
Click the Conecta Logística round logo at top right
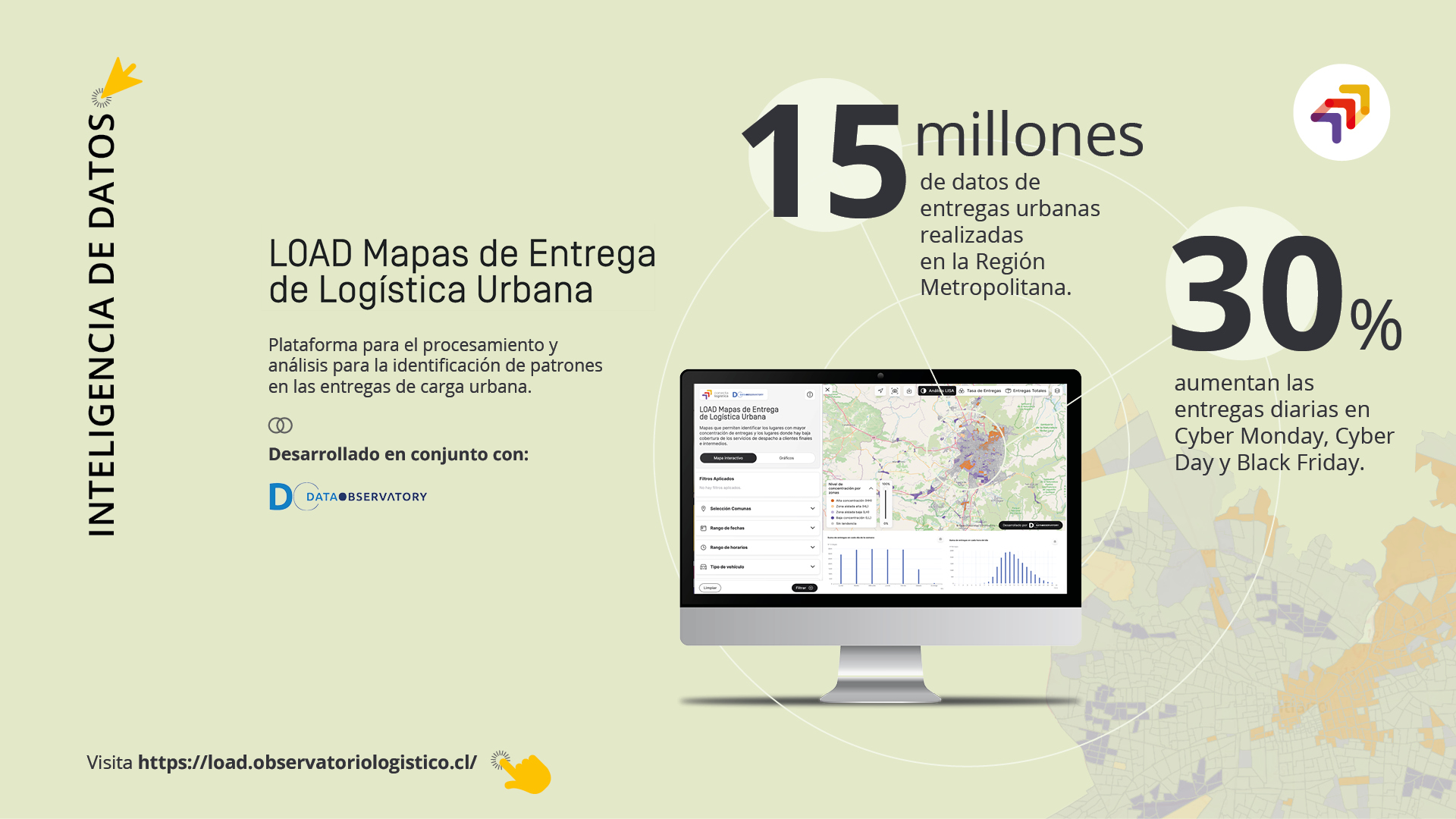1341,112
